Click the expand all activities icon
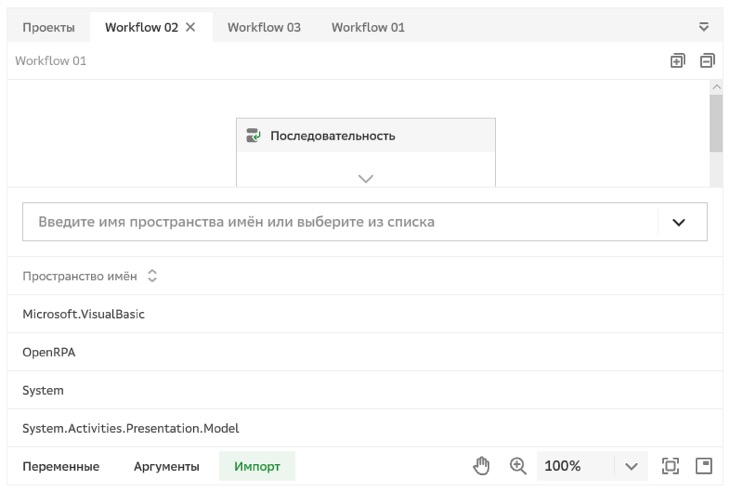The image size is (731, 498). point(677,61)
